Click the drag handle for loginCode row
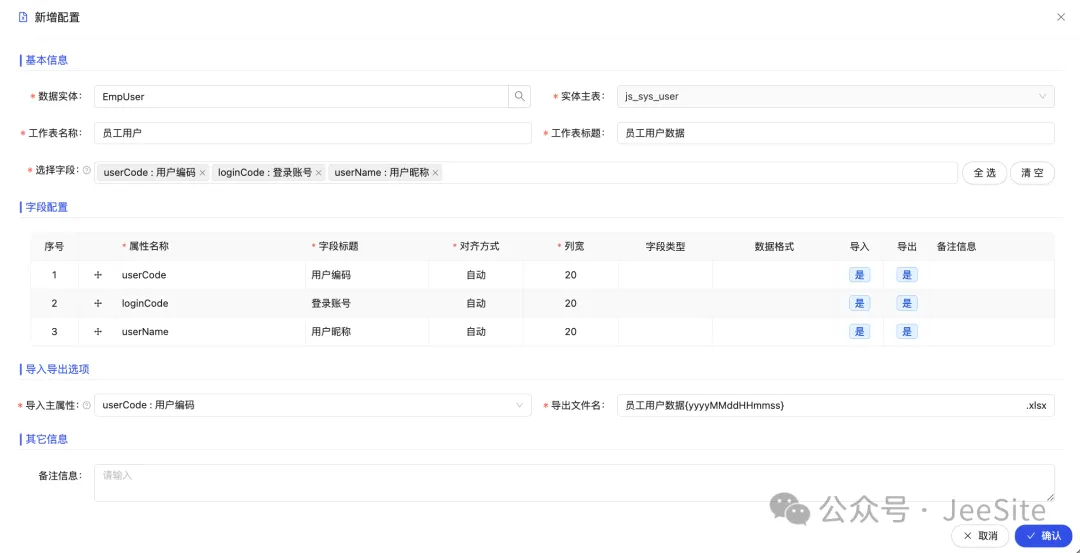The image size is (1080, 553). (98, 303)
